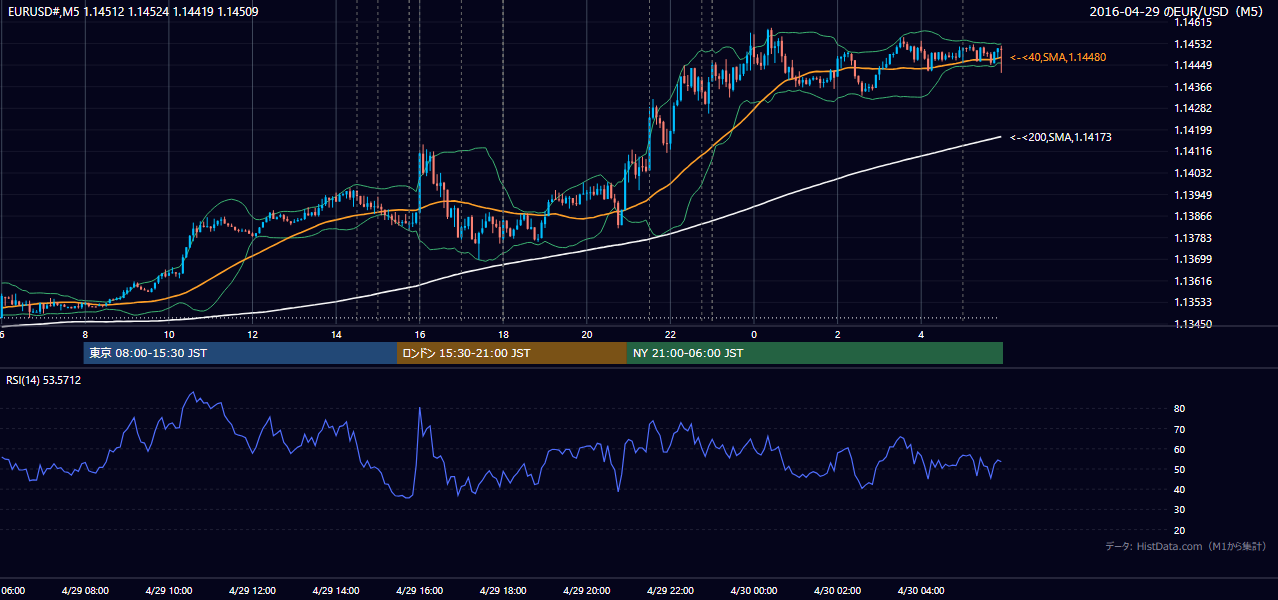1278x600 pixels.
Task: Click price level 1.13783 on the axis
Action: [x=1193, y=238]
